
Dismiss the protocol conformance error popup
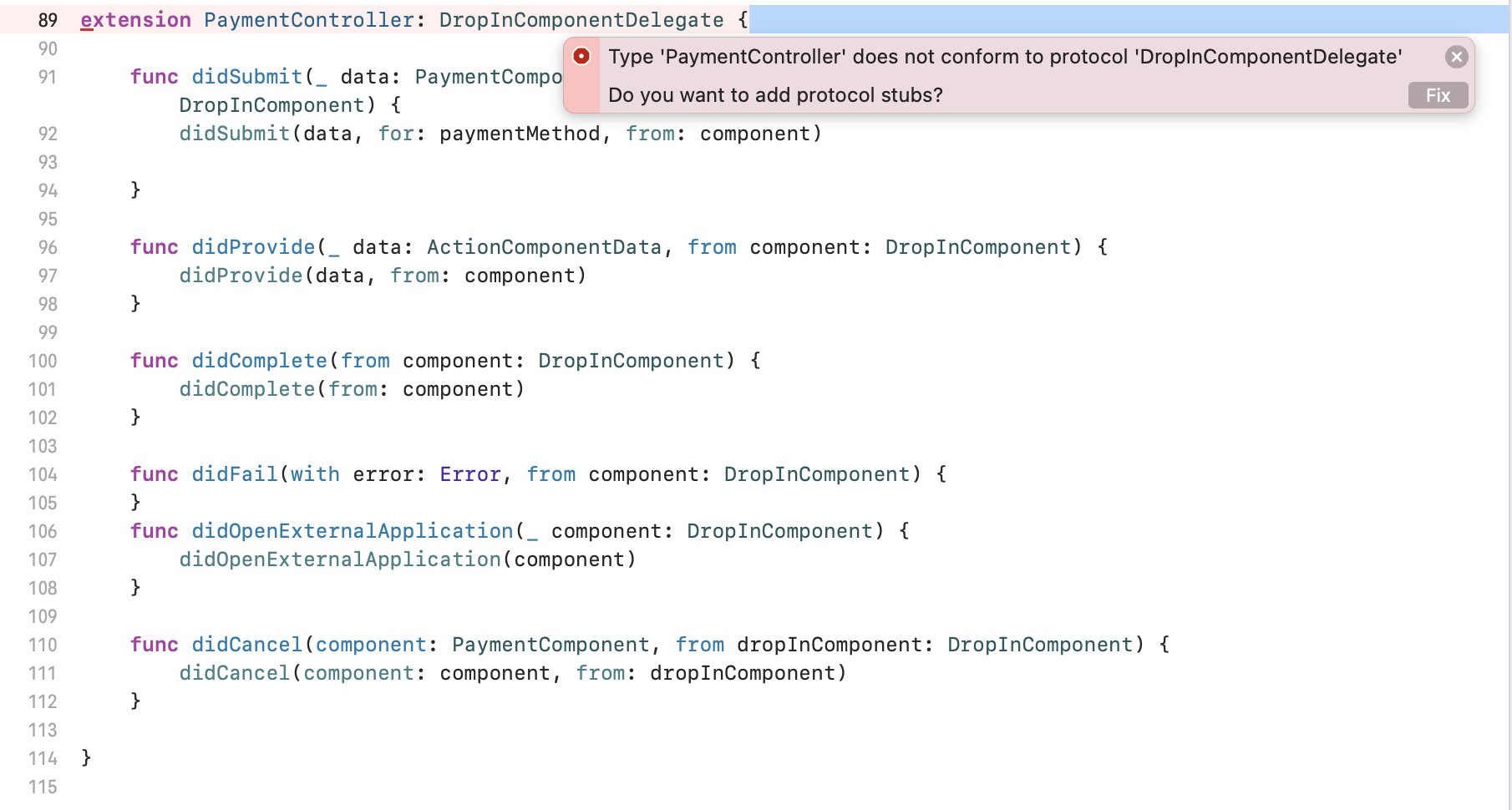(1456, 57)
